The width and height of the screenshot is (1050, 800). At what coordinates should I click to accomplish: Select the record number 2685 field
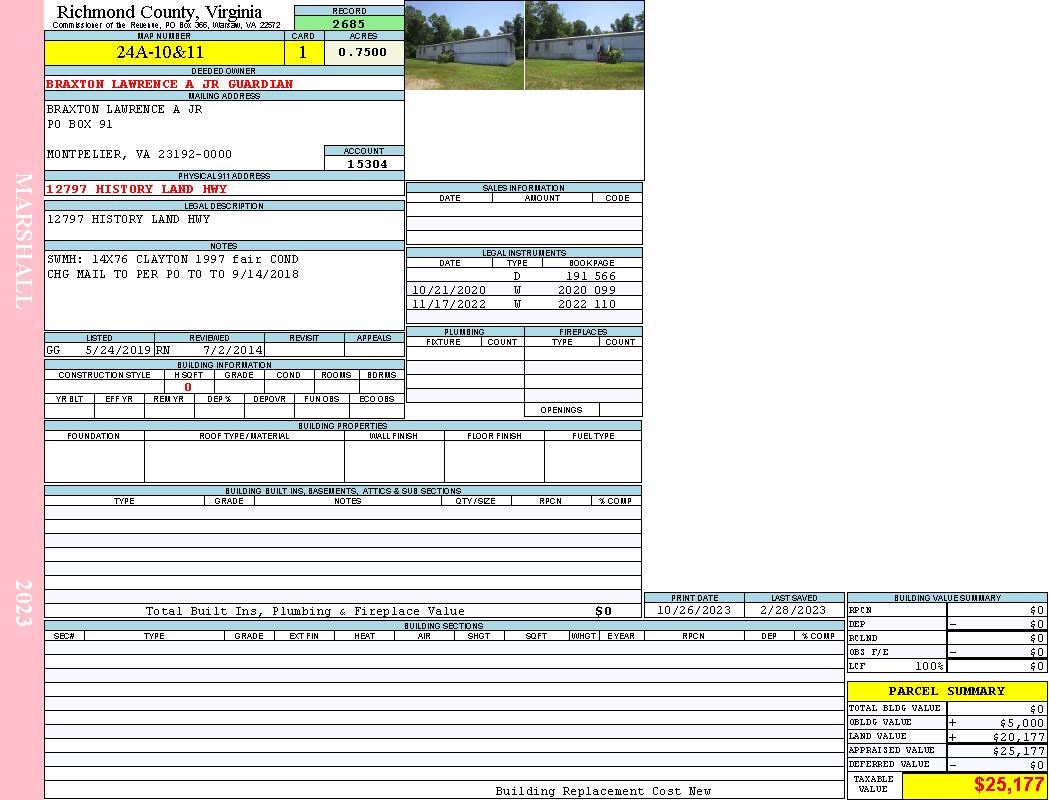(x=349, y=23)
